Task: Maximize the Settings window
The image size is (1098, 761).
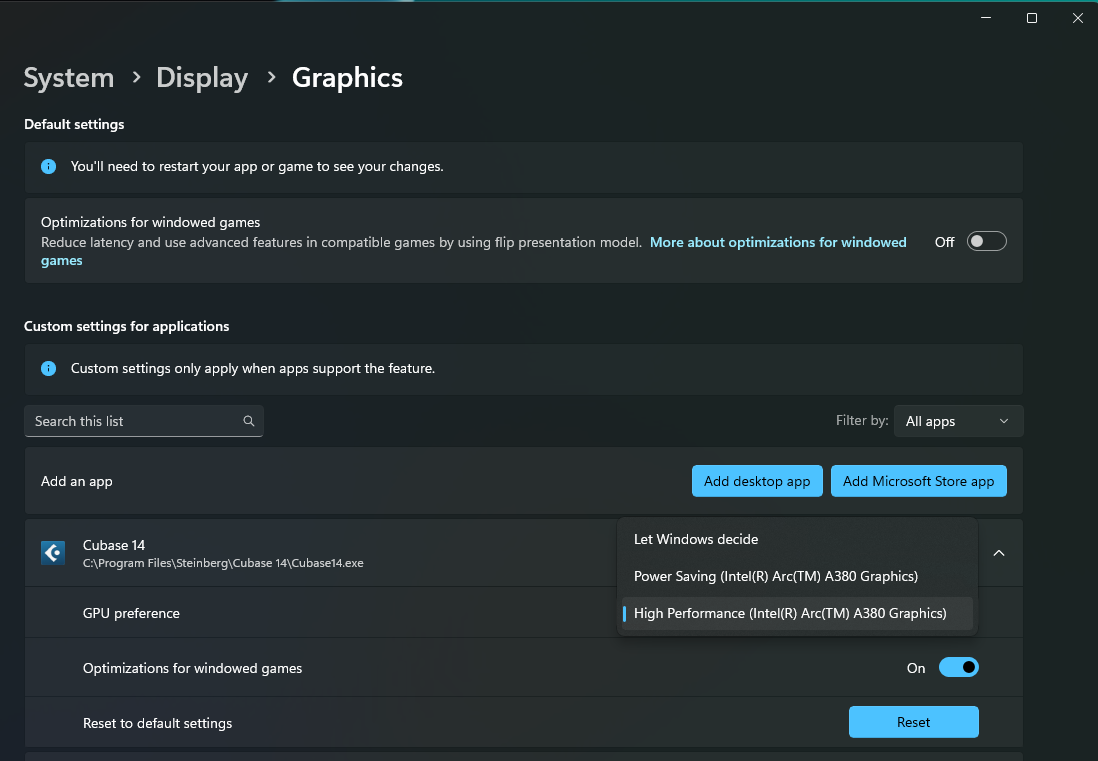Action: point(1031,18)
